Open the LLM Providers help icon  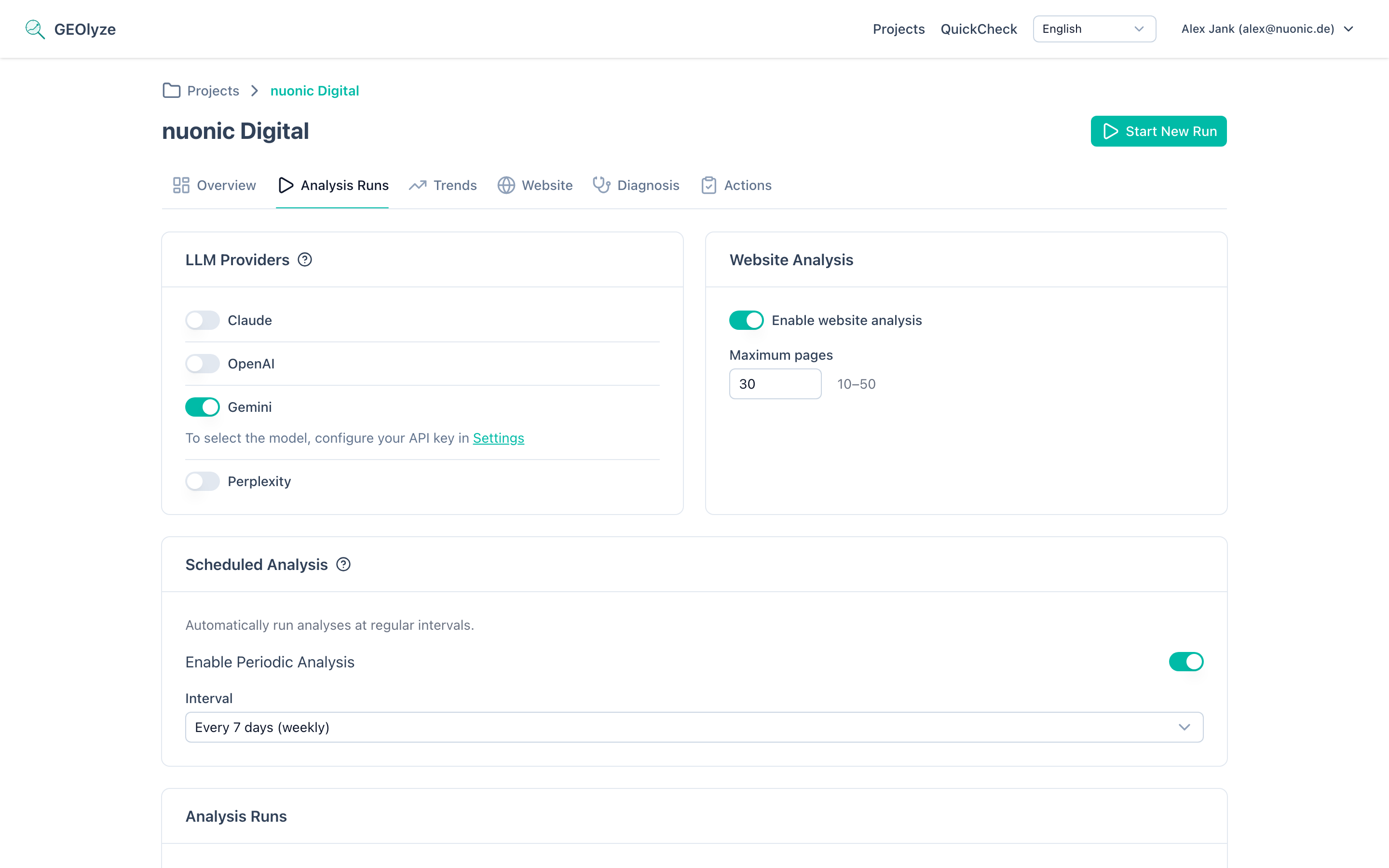[304, 259]
